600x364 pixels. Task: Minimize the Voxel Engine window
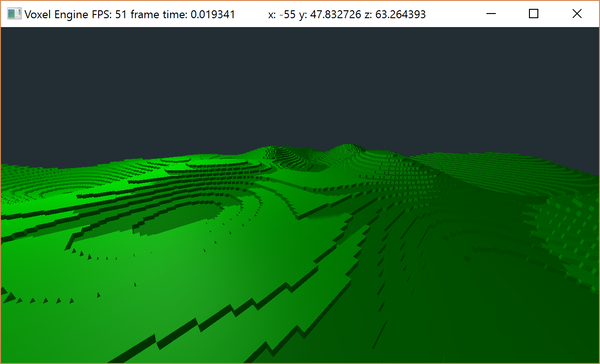click(x=491, y=14)
